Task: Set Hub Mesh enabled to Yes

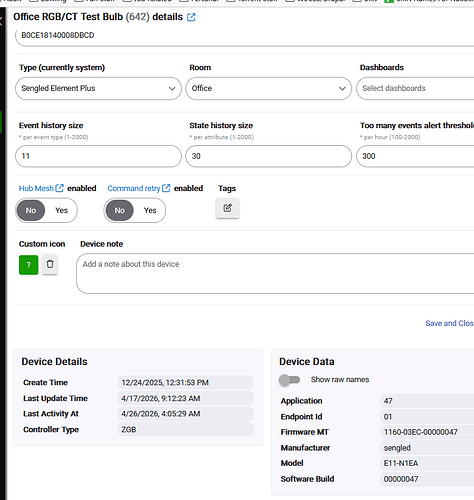Action: tap(61, 210)
